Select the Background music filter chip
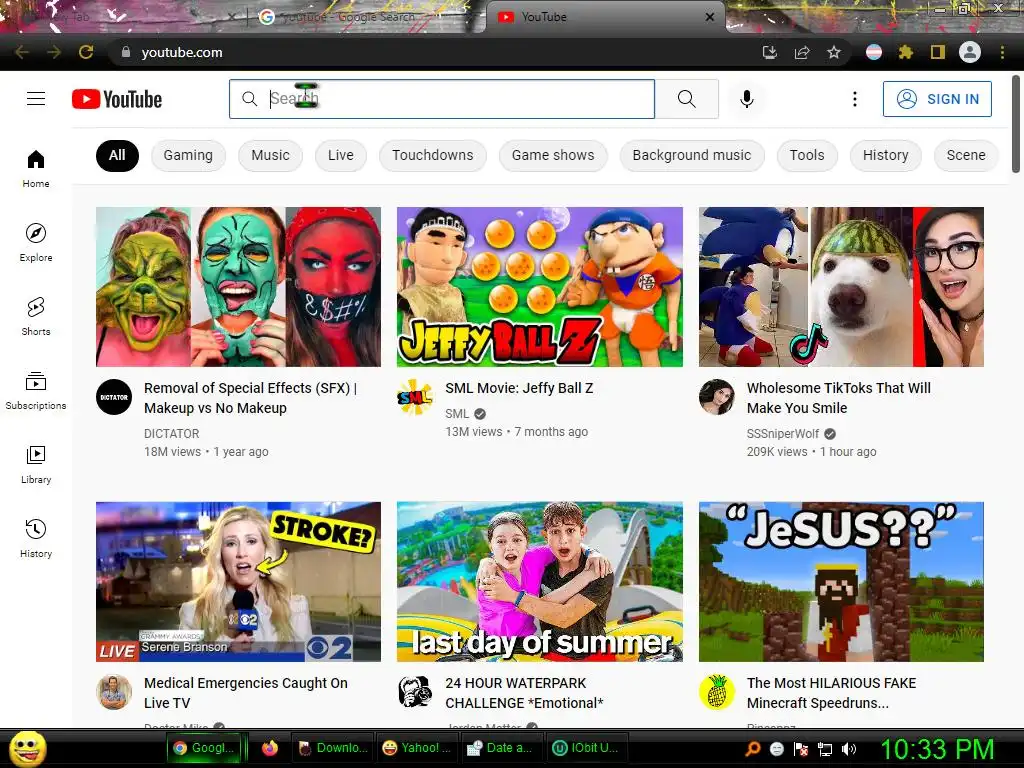Viewport: 1024px width, 768px height. (692, 155)
